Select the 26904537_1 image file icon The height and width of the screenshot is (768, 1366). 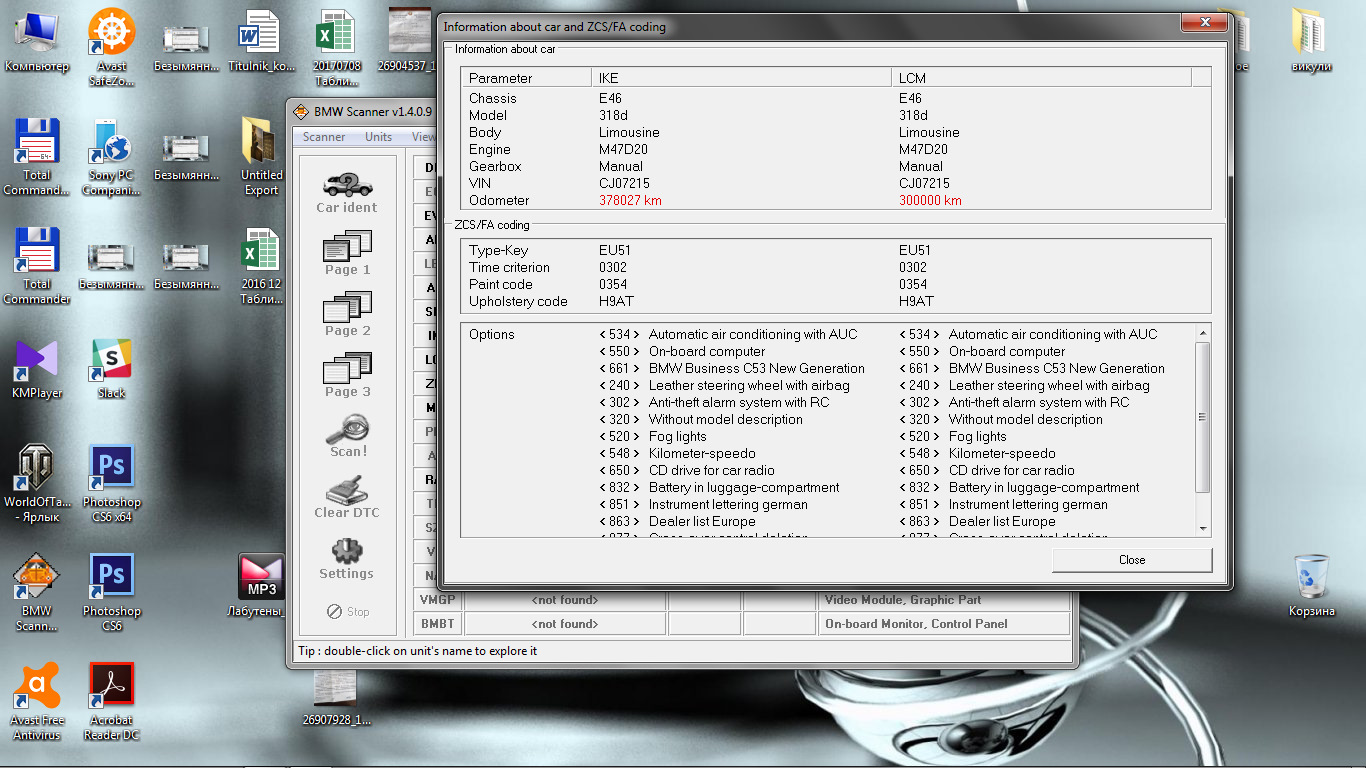[x=407, y=41]
